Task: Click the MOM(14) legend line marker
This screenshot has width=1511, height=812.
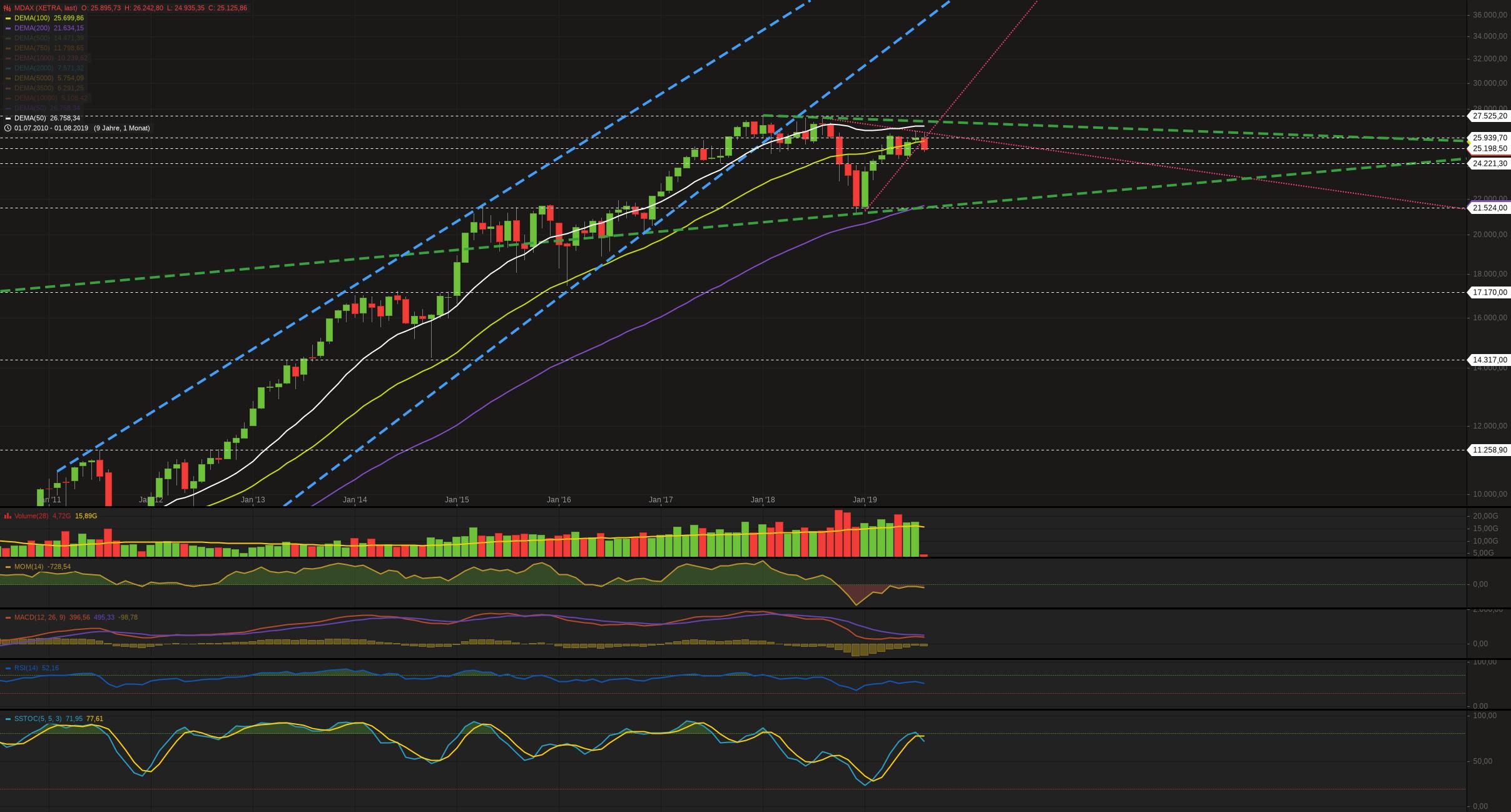Action: pyautogui.click(x=8, y=567)
